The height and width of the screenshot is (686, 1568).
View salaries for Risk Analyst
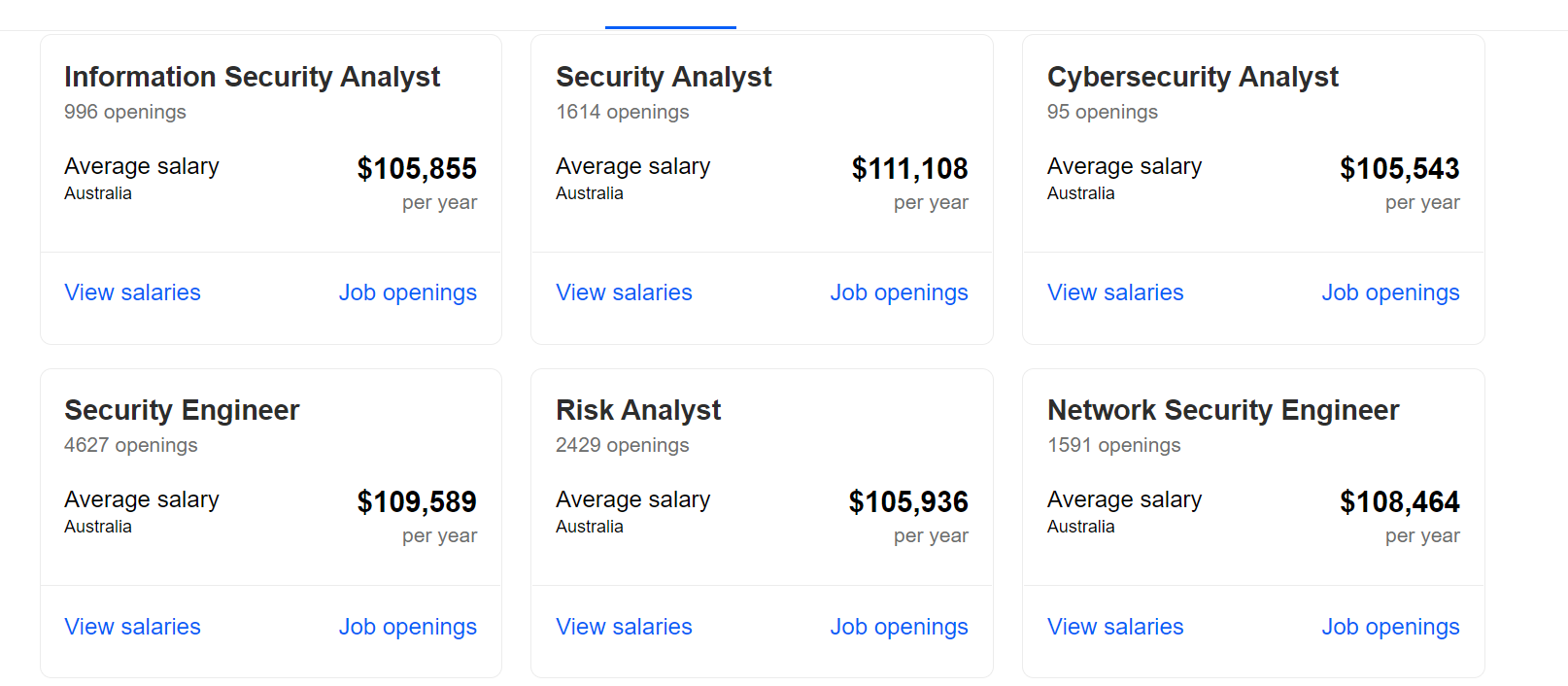point(624,627)
